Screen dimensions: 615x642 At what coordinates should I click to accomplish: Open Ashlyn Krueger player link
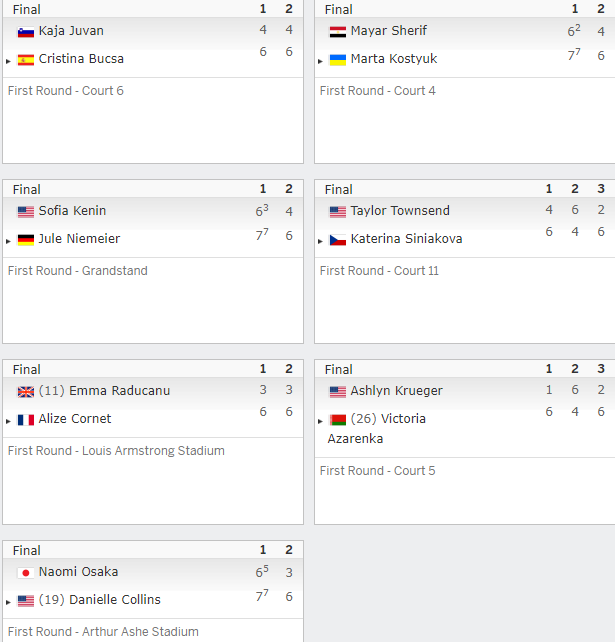click(x=396, y=391)
